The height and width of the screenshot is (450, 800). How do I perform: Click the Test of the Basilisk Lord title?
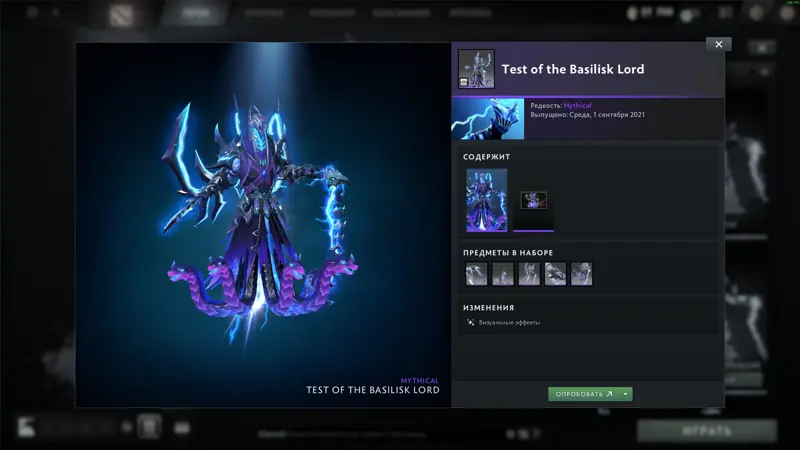coord(572,69)
